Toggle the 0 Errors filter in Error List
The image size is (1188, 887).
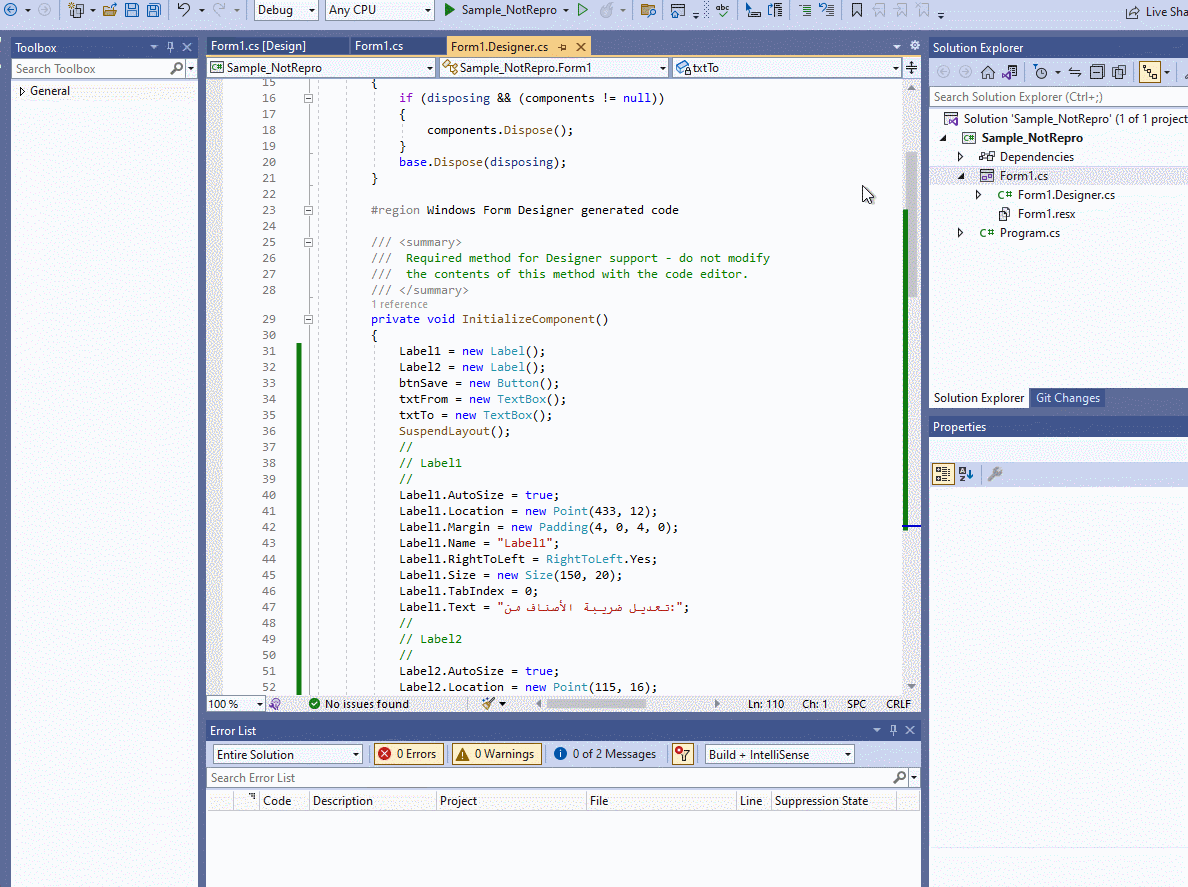(408, 754)
